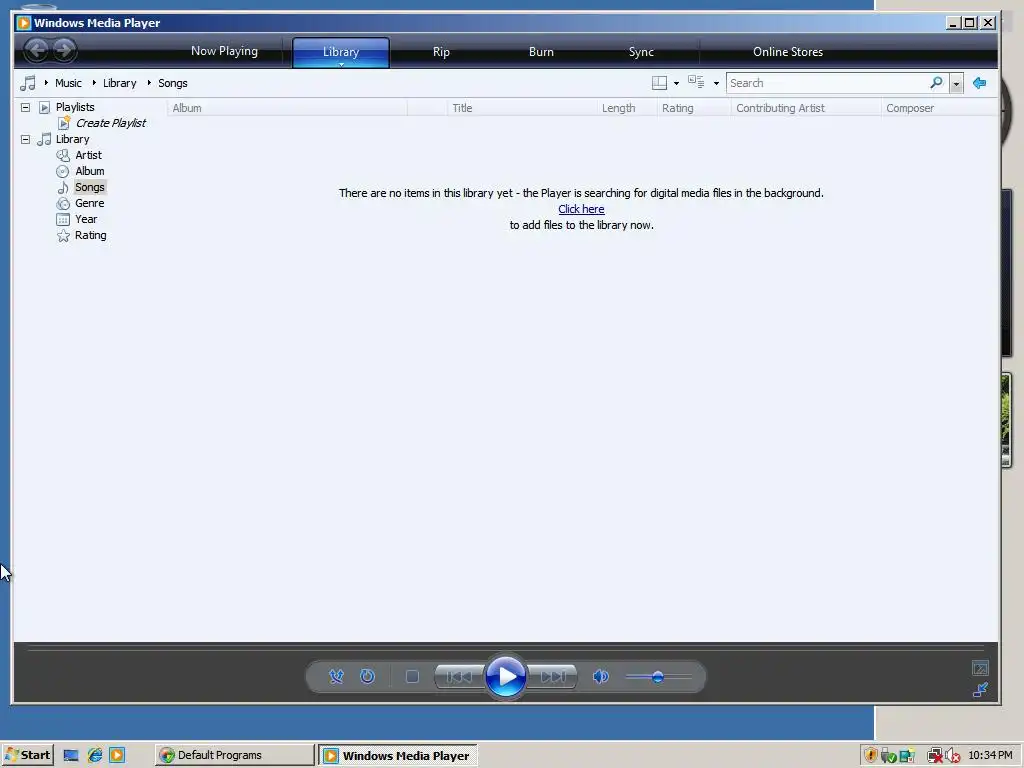This screenshot has height=768, width=1024.
Task: Open the Windows Start menu
Action: [x=27, y=755]
